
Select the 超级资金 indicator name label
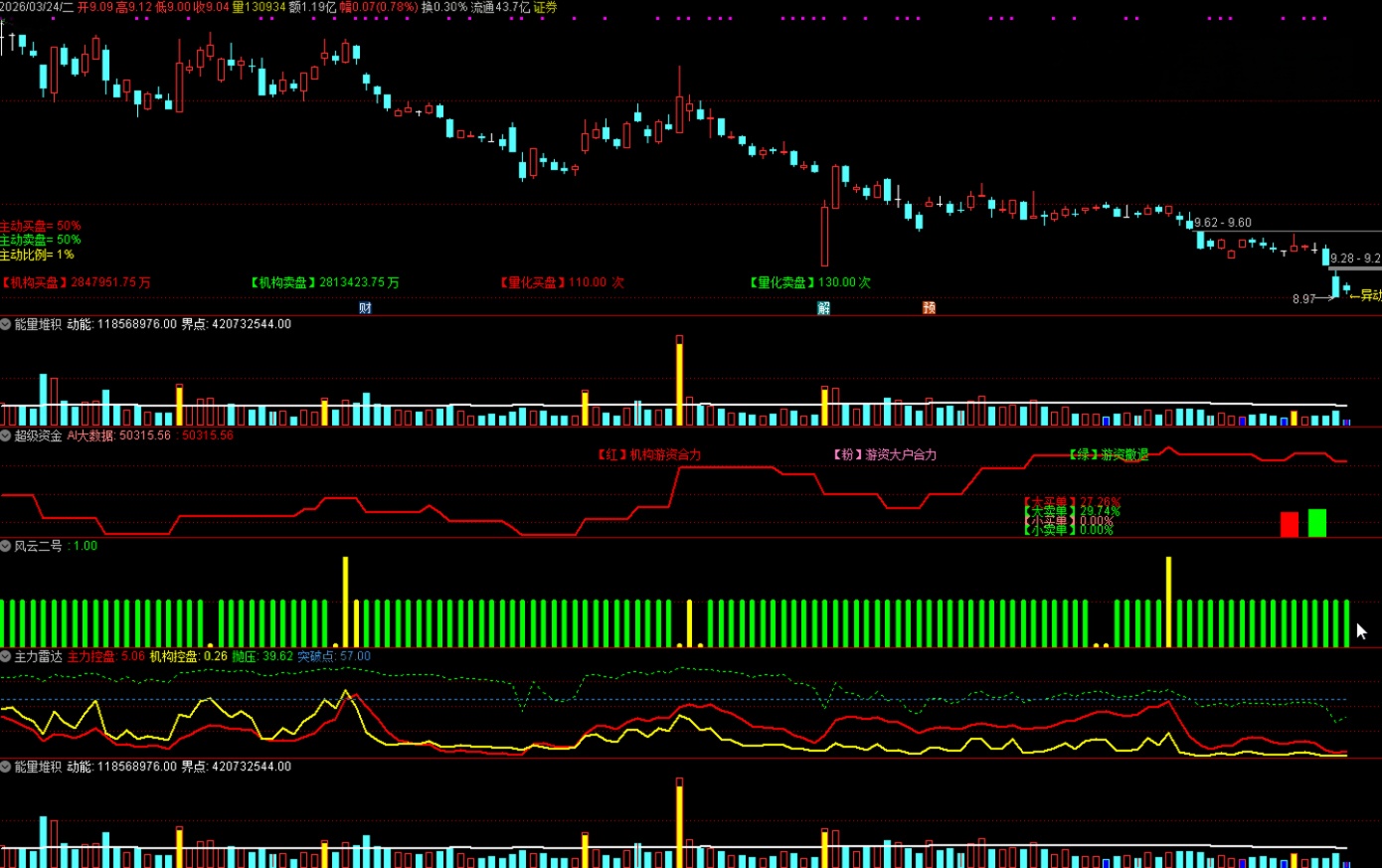point(38,435)
